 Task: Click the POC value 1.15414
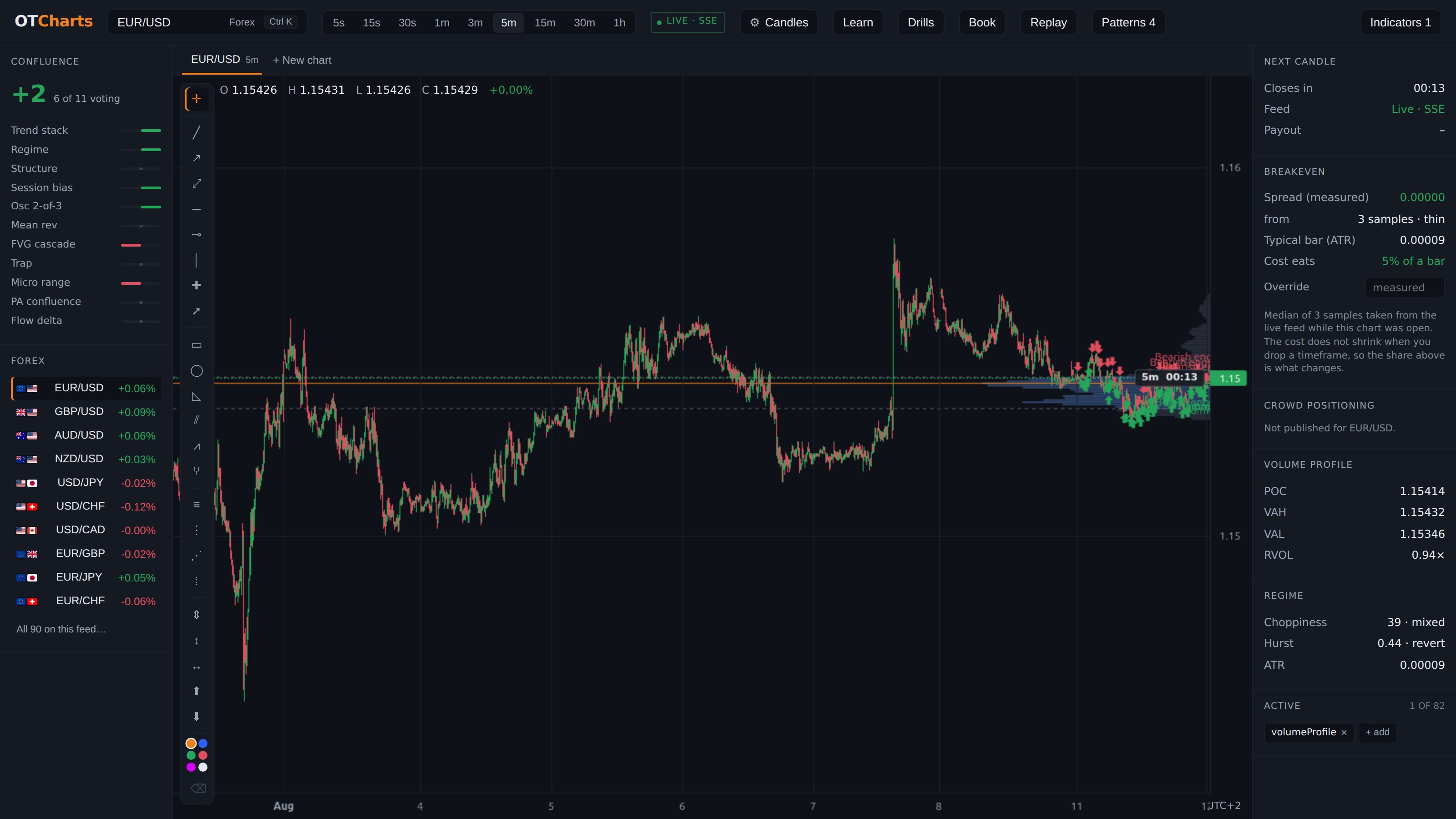[x=1421, y=491]
